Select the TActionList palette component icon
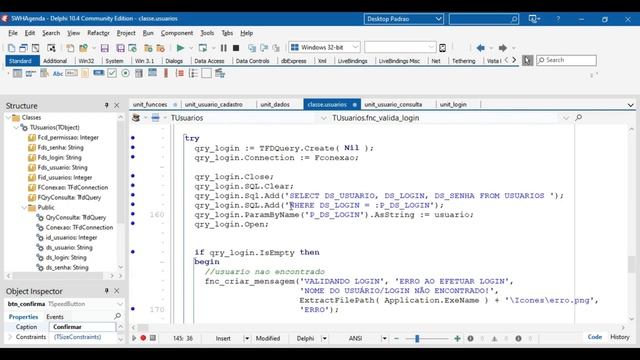 [220, 73]
